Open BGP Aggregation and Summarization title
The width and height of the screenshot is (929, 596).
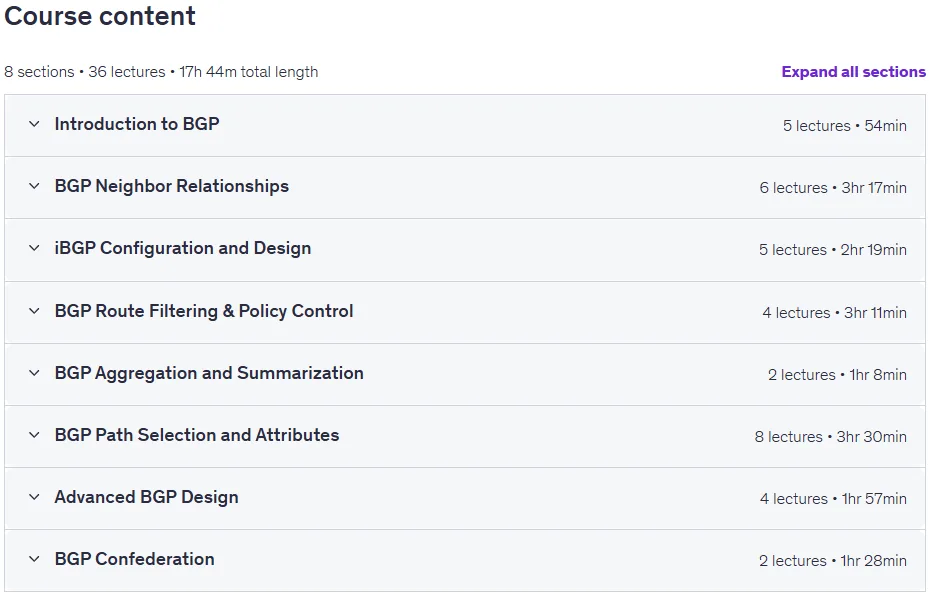(209, 373)
